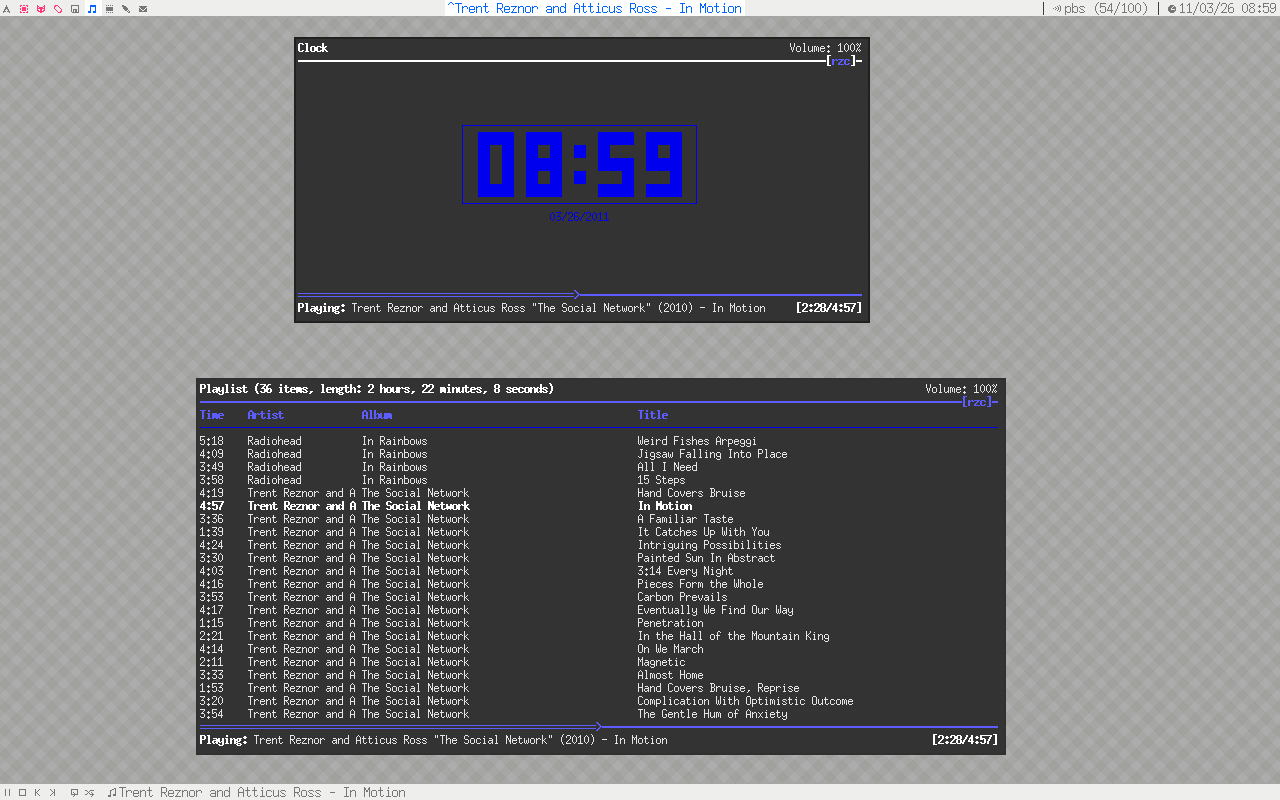Click the Playlist header with item count

tap(376, 389)
